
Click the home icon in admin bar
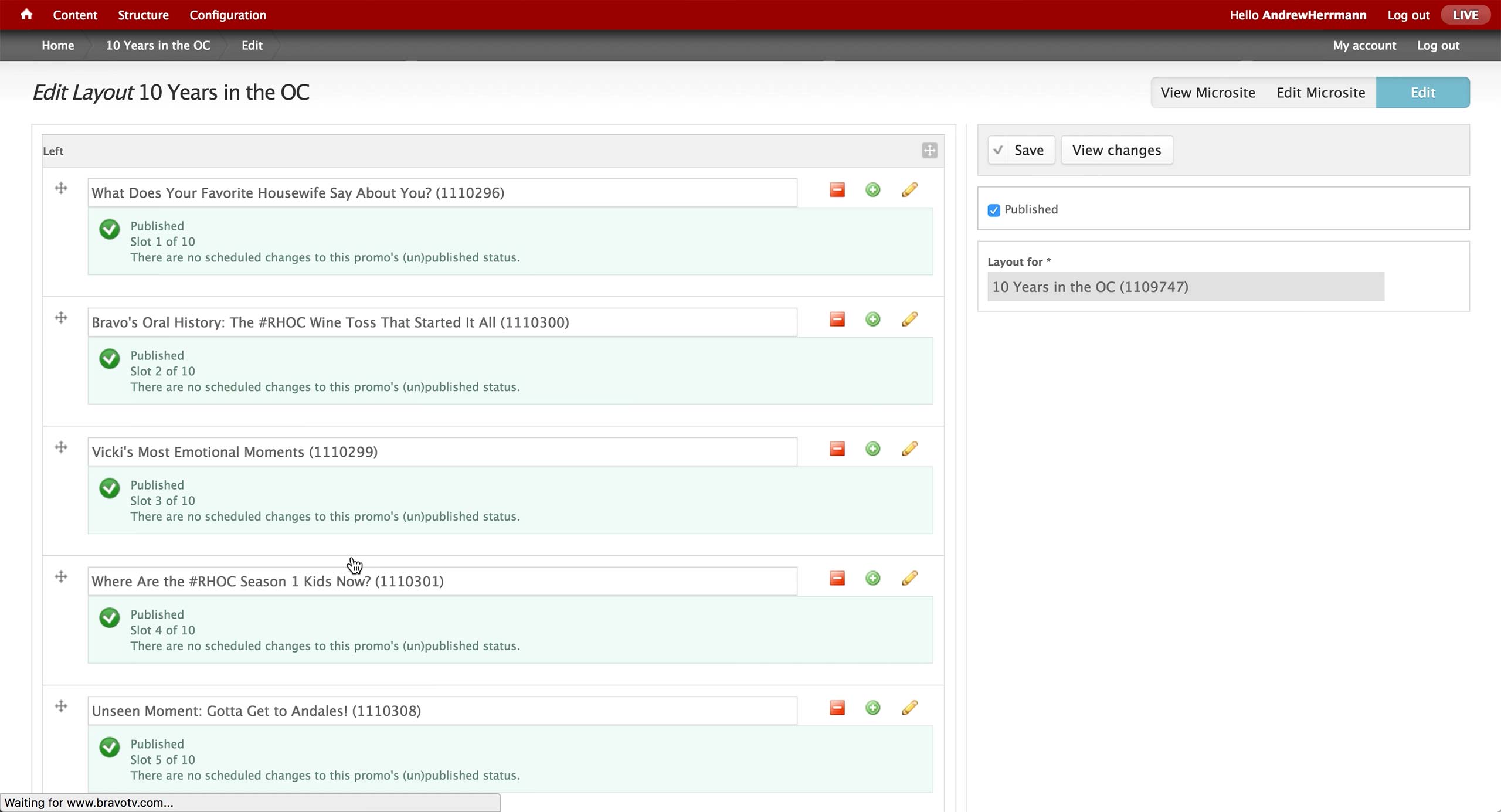[x=26, y=15]
